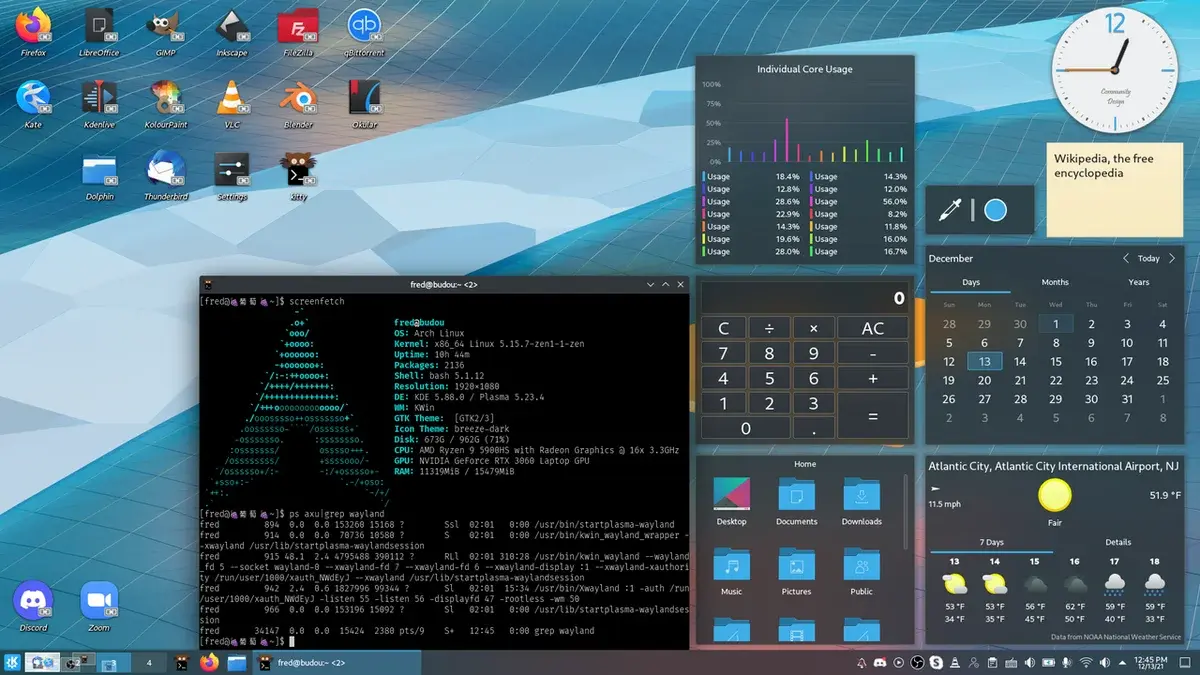This screenshot has width=1200, height=675.
Task: Open the OBS Studio tray icon
Action: point(918,662)
